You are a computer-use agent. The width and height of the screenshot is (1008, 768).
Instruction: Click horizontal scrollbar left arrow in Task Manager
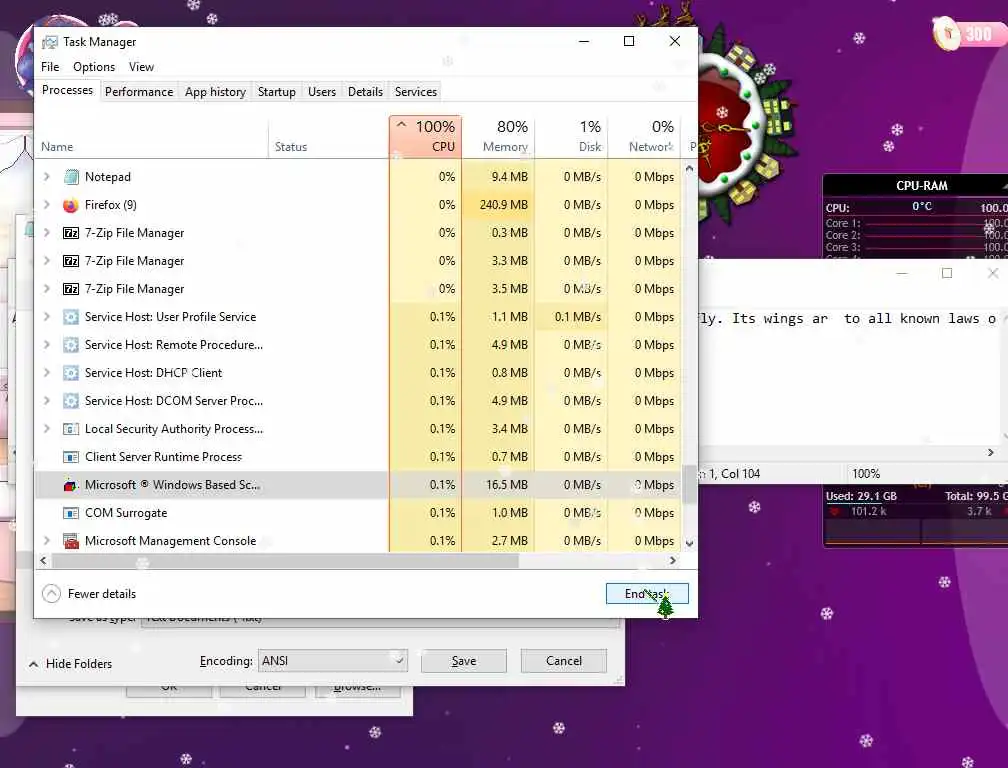click(43, 561)
